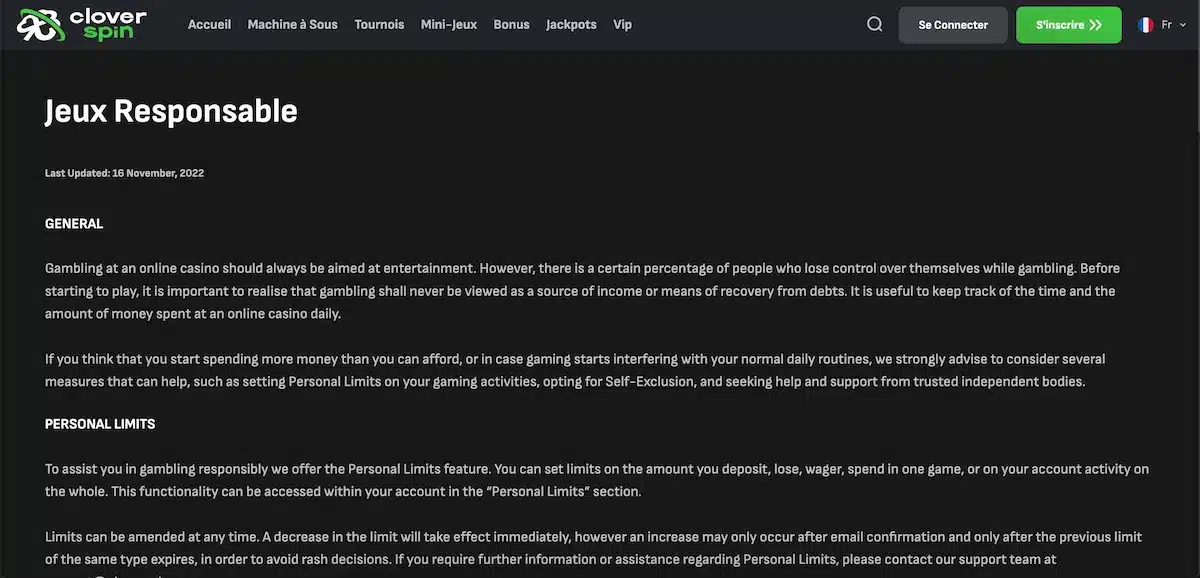This screenshot has width=1200, height=578.
Task: Open the Machine à Sous menu
Action: pyautogui.click(x=292, y=25)
